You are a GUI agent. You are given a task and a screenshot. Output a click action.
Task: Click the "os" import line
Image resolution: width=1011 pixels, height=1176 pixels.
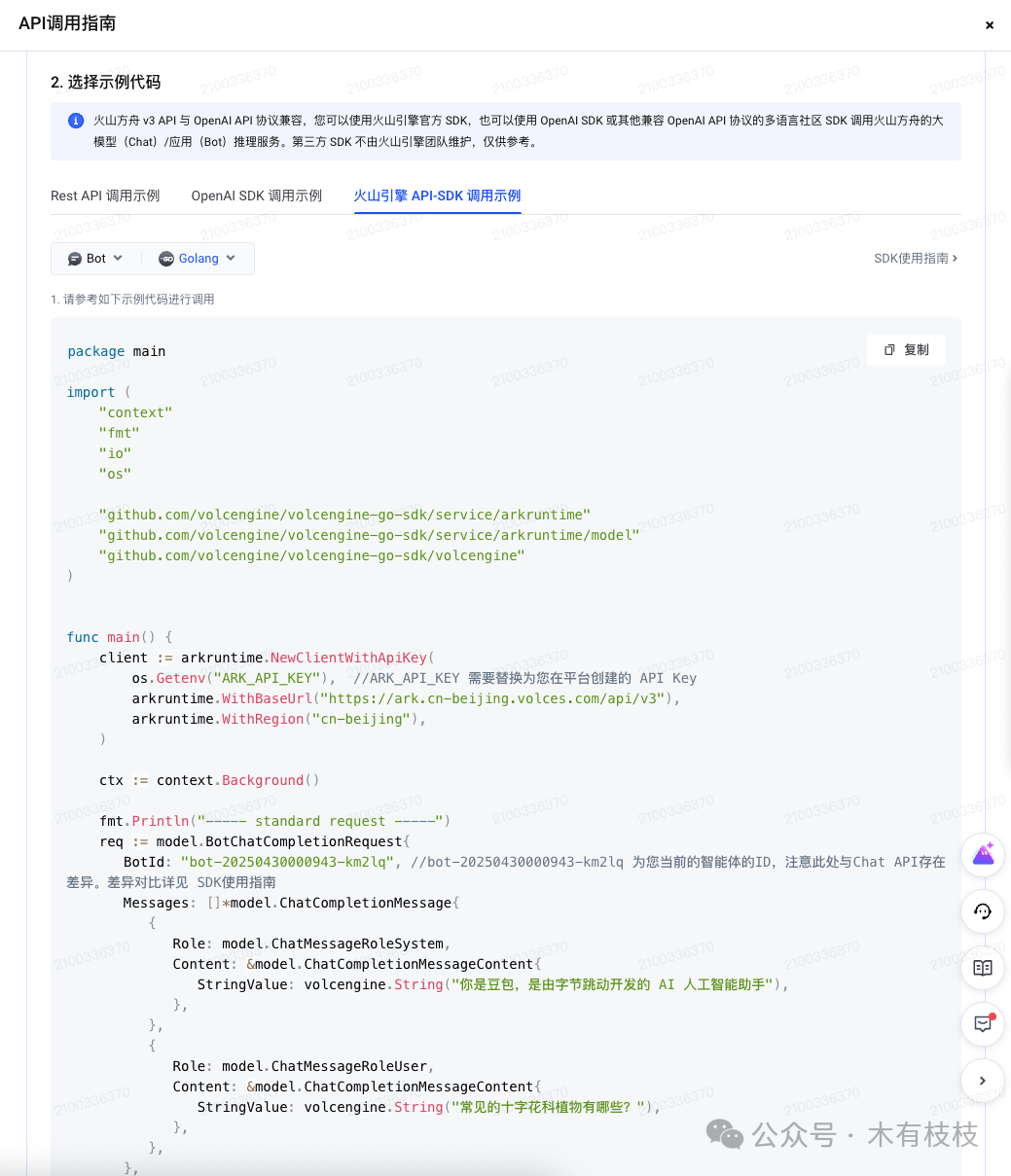pos(115,474)
